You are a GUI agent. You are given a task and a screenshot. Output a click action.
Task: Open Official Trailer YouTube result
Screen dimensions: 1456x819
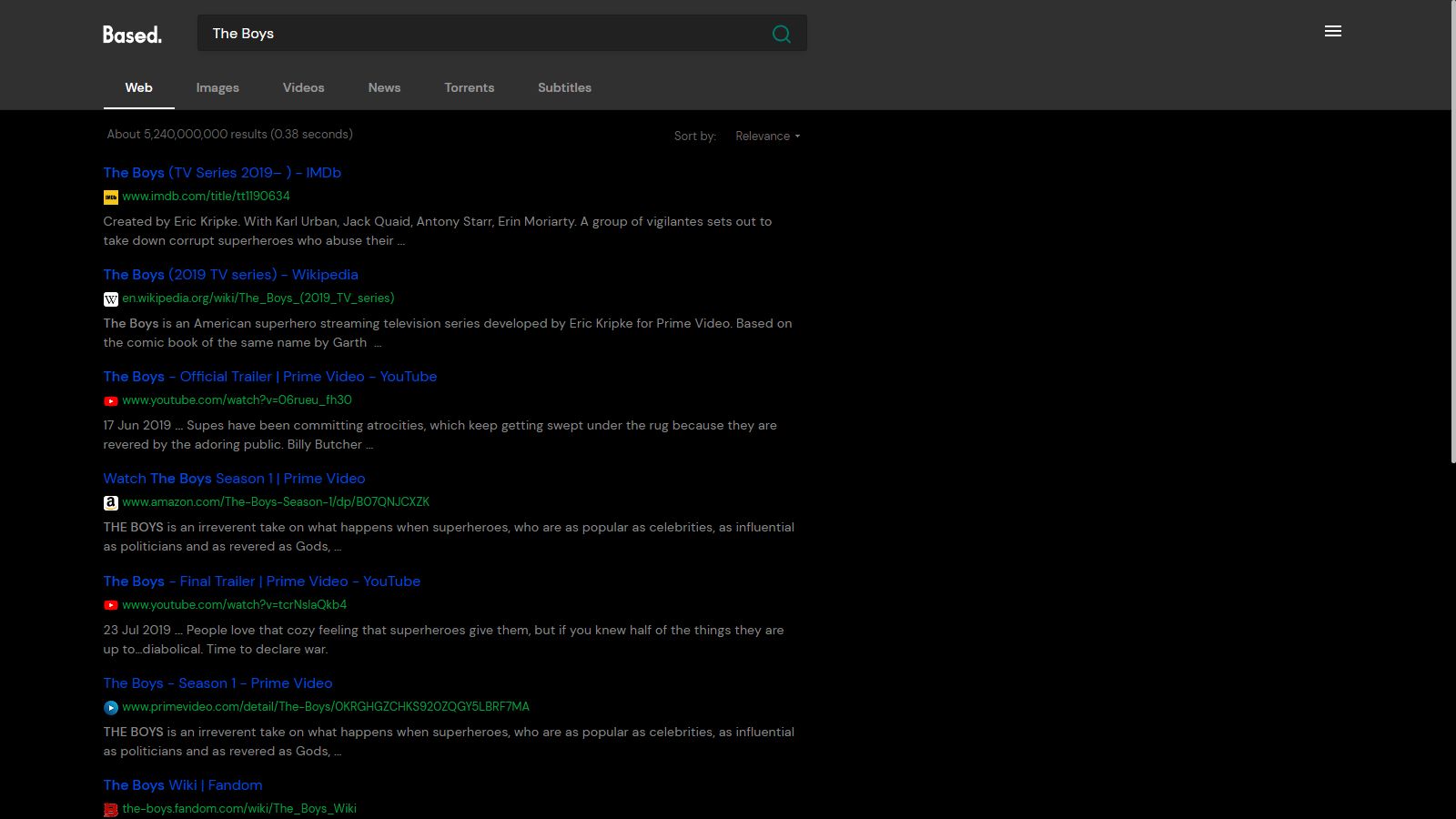[270, 377]
